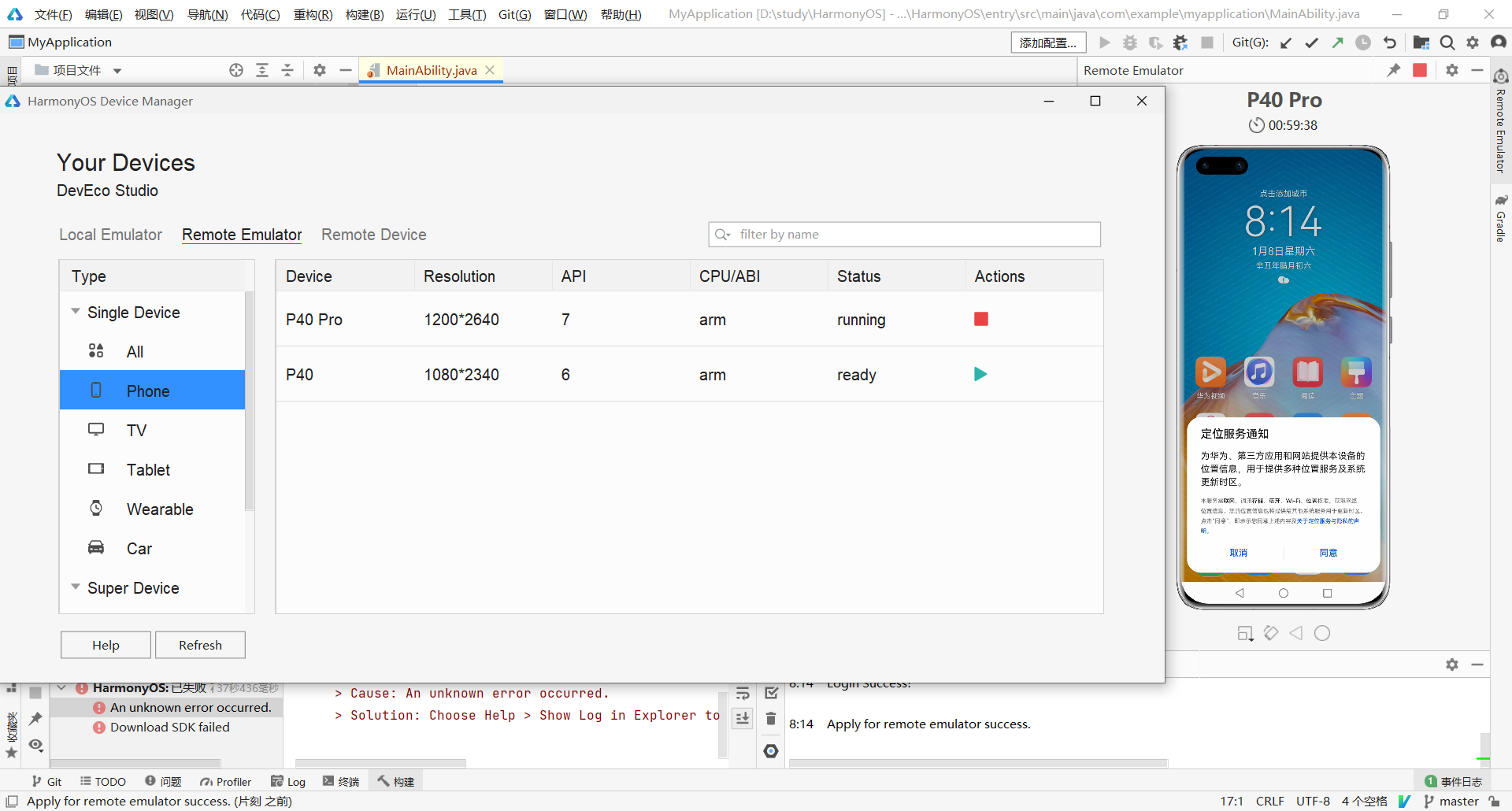This screenshot has height=811, width=1512.
Task: Toggle scroll to end icon in the build output
Action: click(743, 718)
